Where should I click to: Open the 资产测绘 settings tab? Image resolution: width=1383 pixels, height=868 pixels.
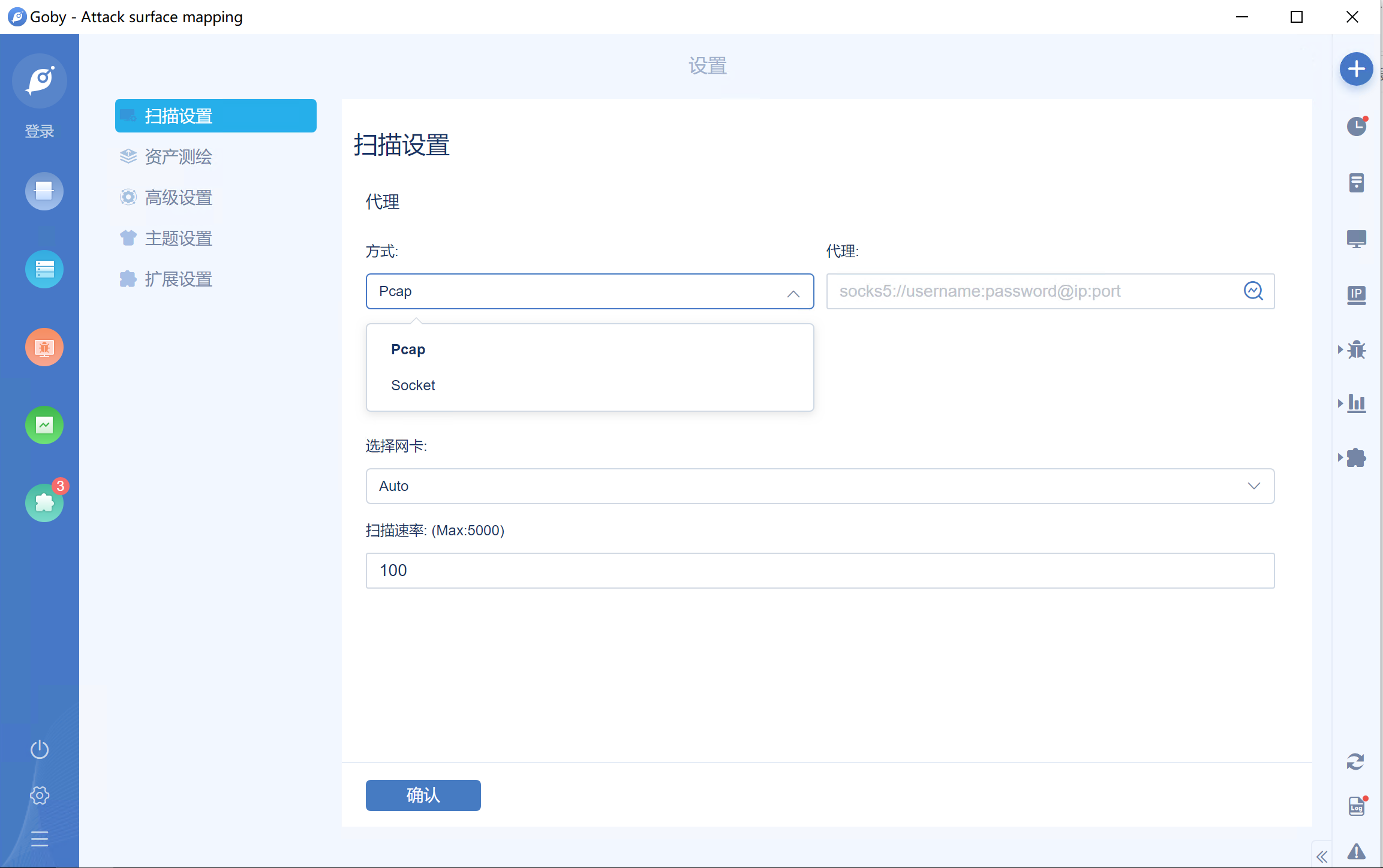click(216, 156)
